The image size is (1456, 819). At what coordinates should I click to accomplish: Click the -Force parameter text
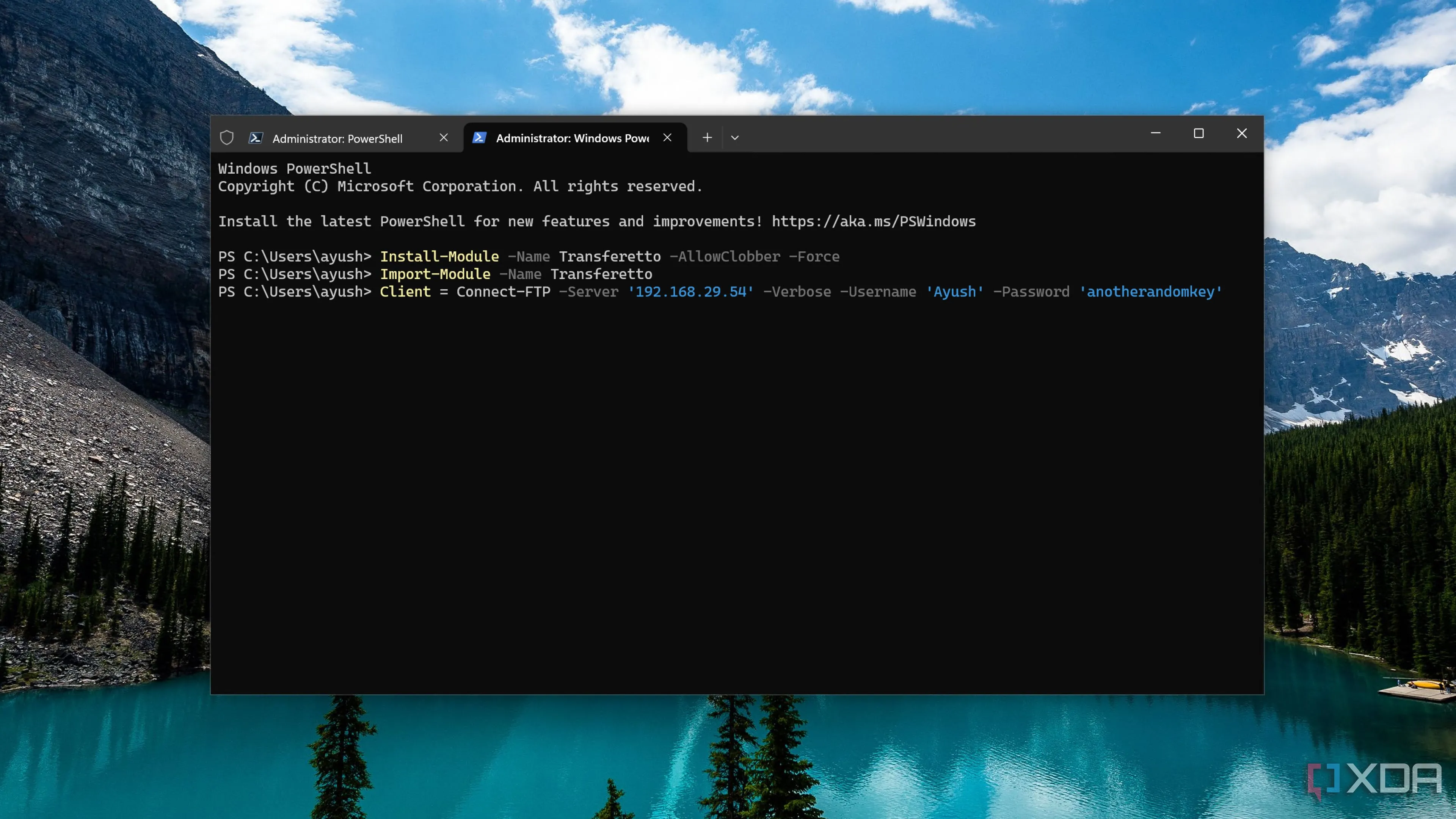[x=814, y=257]
